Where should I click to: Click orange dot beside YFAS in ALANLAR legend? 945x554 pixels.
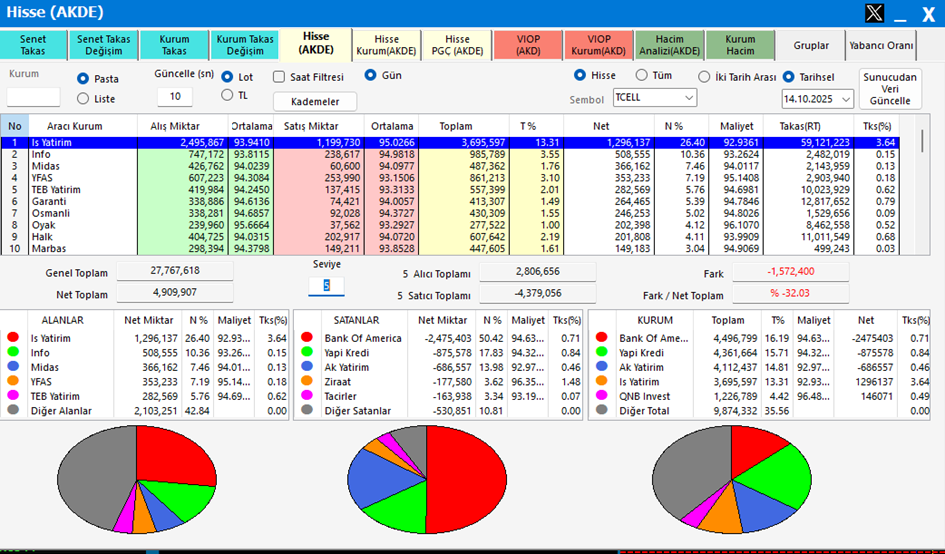[13, 380]
